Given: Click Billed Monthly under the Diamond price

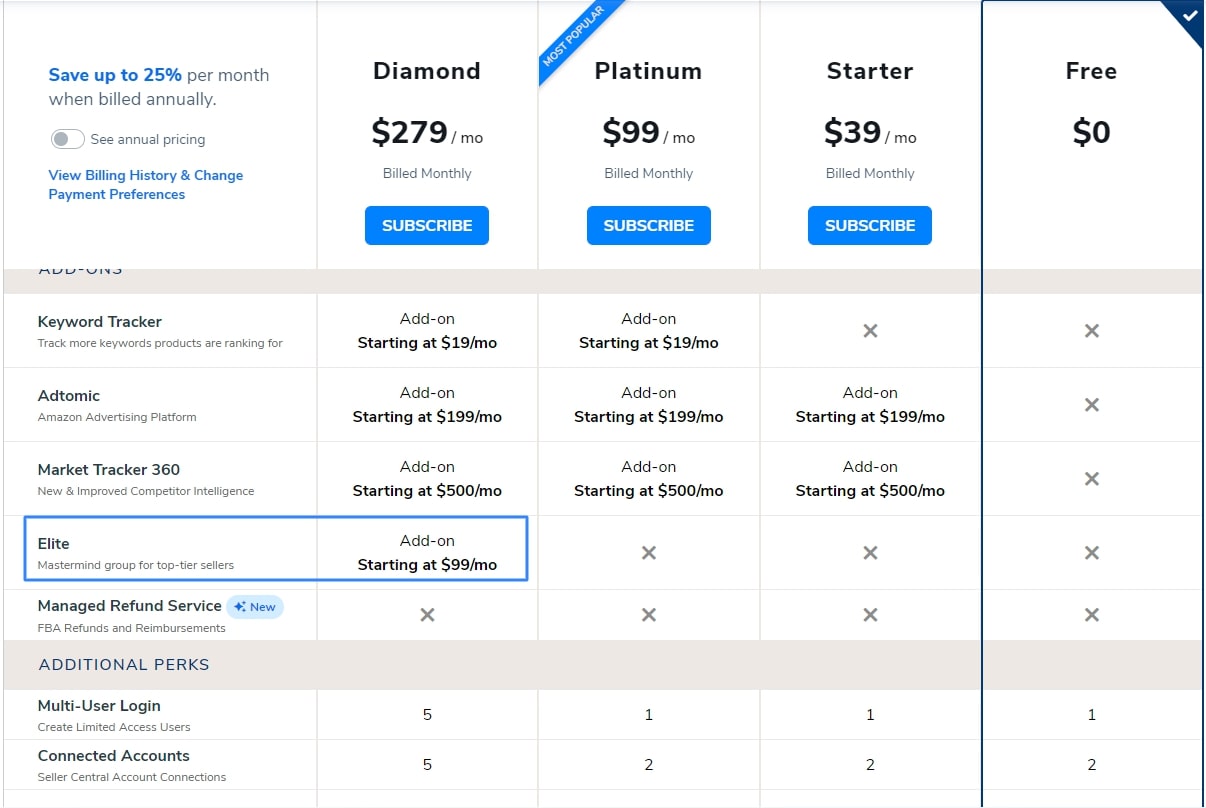Looking at the screenshot, I should (427, 173).
